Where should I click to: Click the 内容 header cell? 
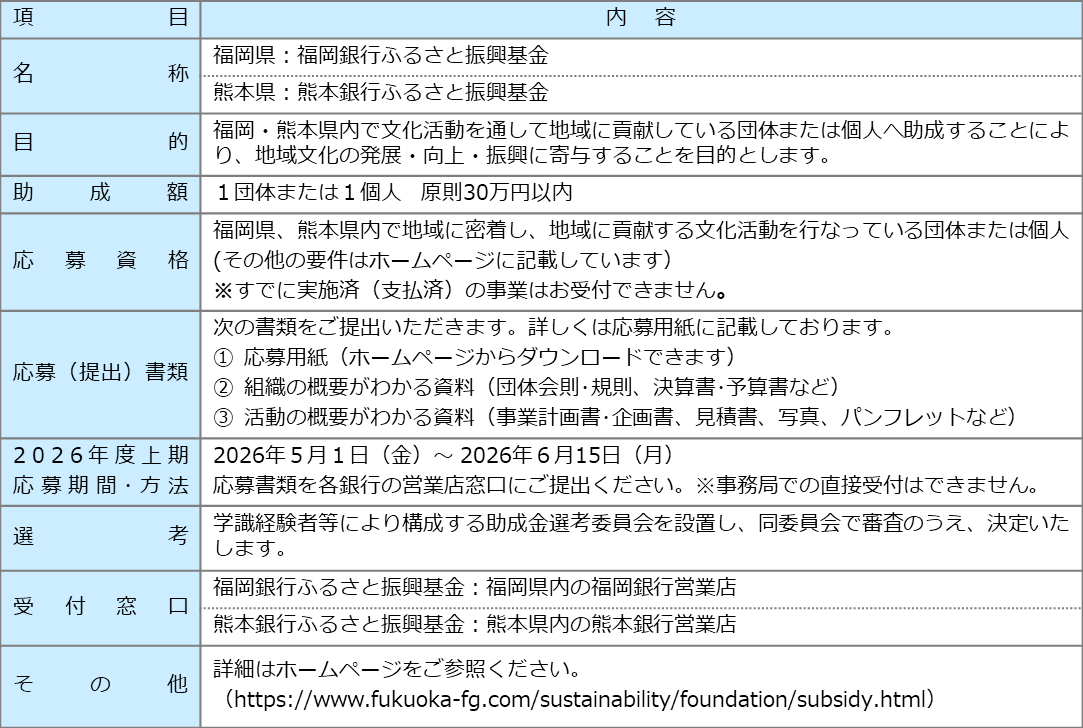pyautogui.click(x=640, y=18)
